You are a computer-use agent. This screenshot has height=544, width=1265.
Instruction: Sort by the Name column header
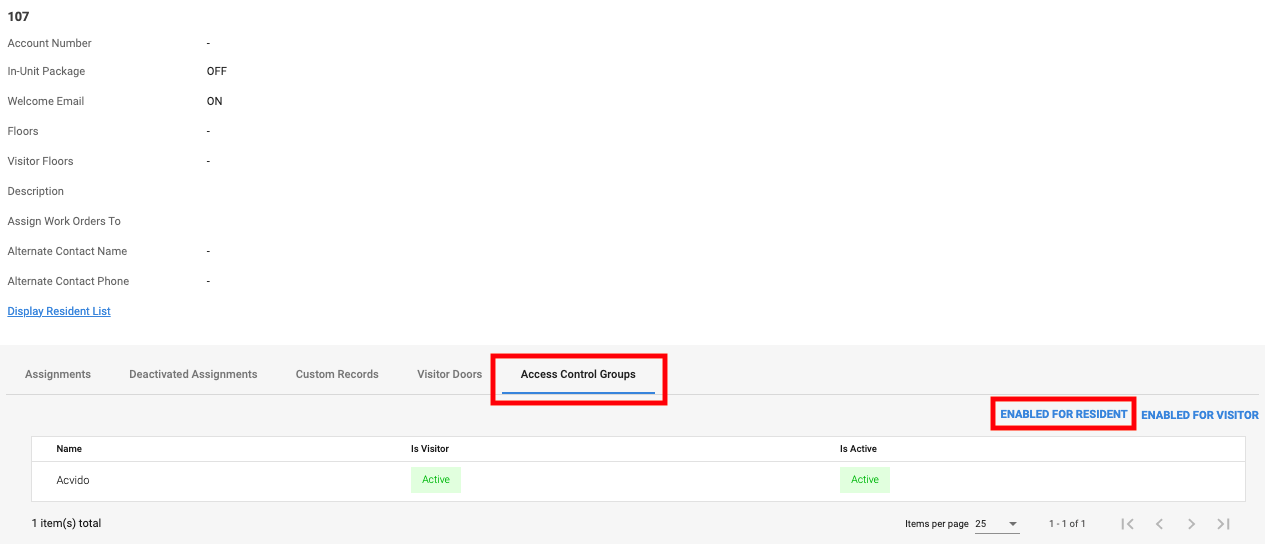tap(69, 449)
